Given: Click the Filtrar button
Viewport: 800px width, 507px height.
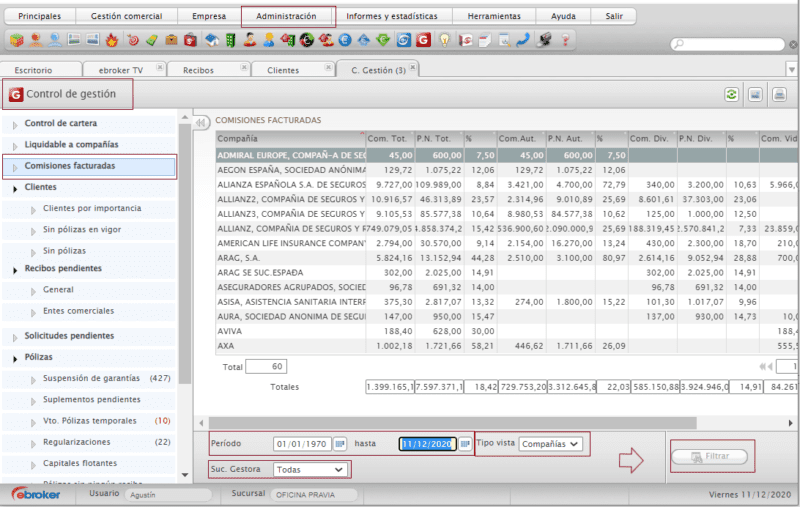Looking at the screenshot, I should (x=710, y=457).
